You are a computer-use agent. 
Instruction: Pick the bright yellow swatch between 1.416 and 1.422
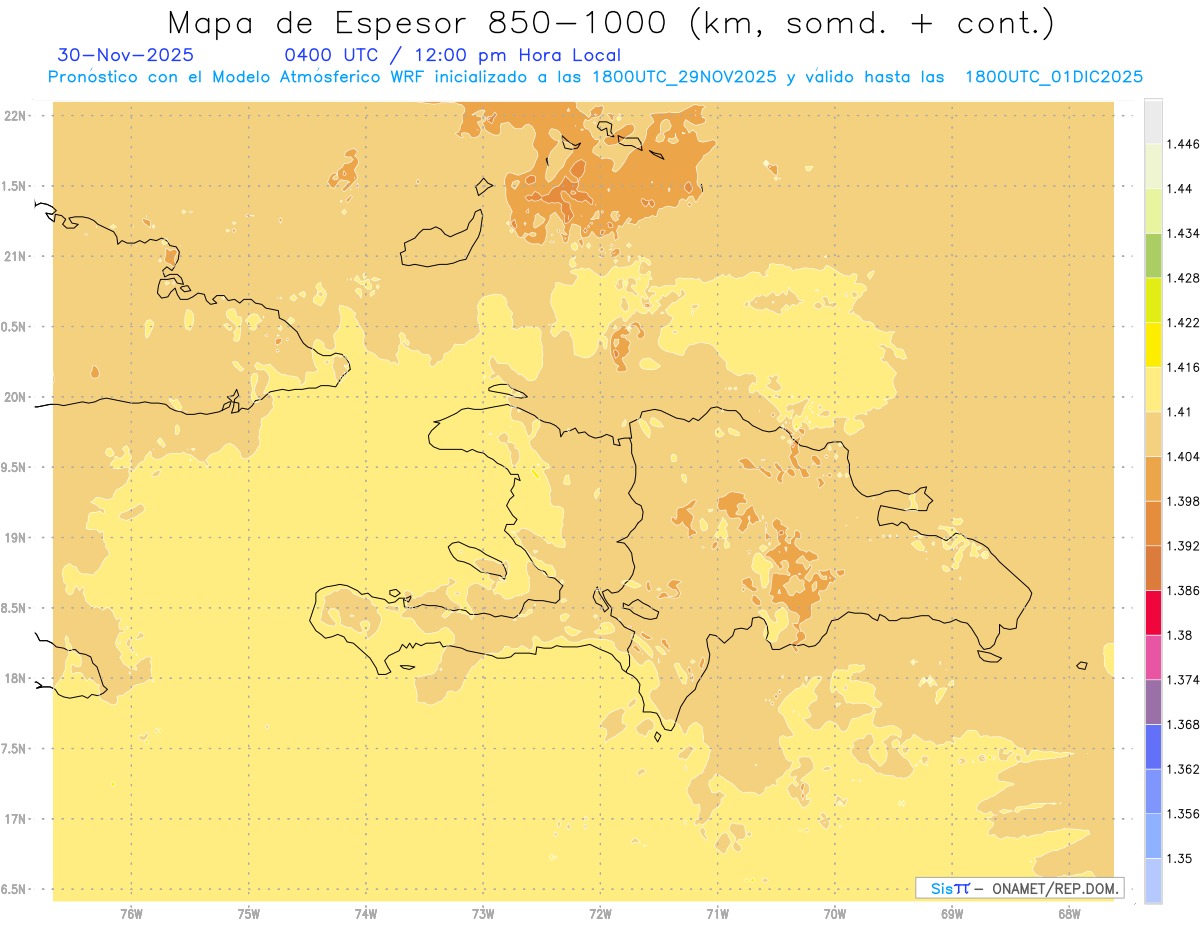point(1153,344)
